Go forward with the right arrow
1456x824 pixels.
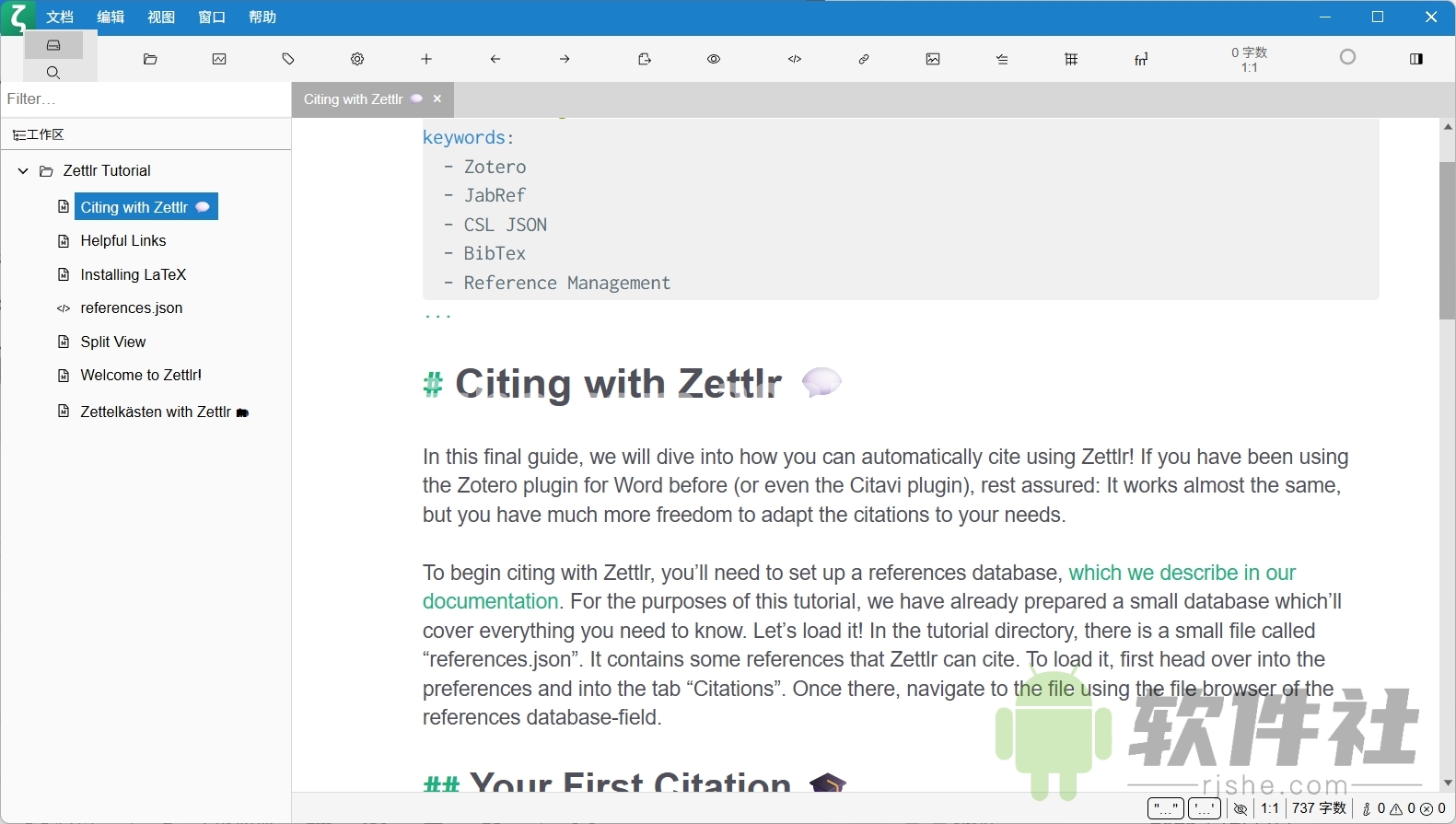[x=565, y=59]
